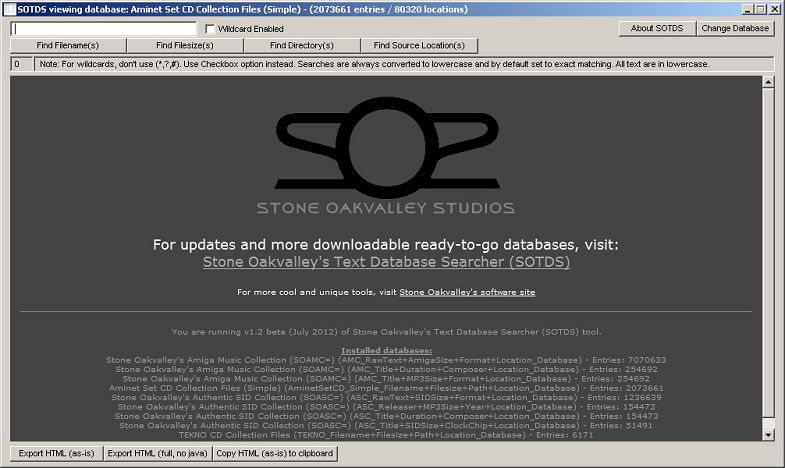This screenshot has width=785, height=468.
Task: Run Find Filename(s) search
Action: 68,46
